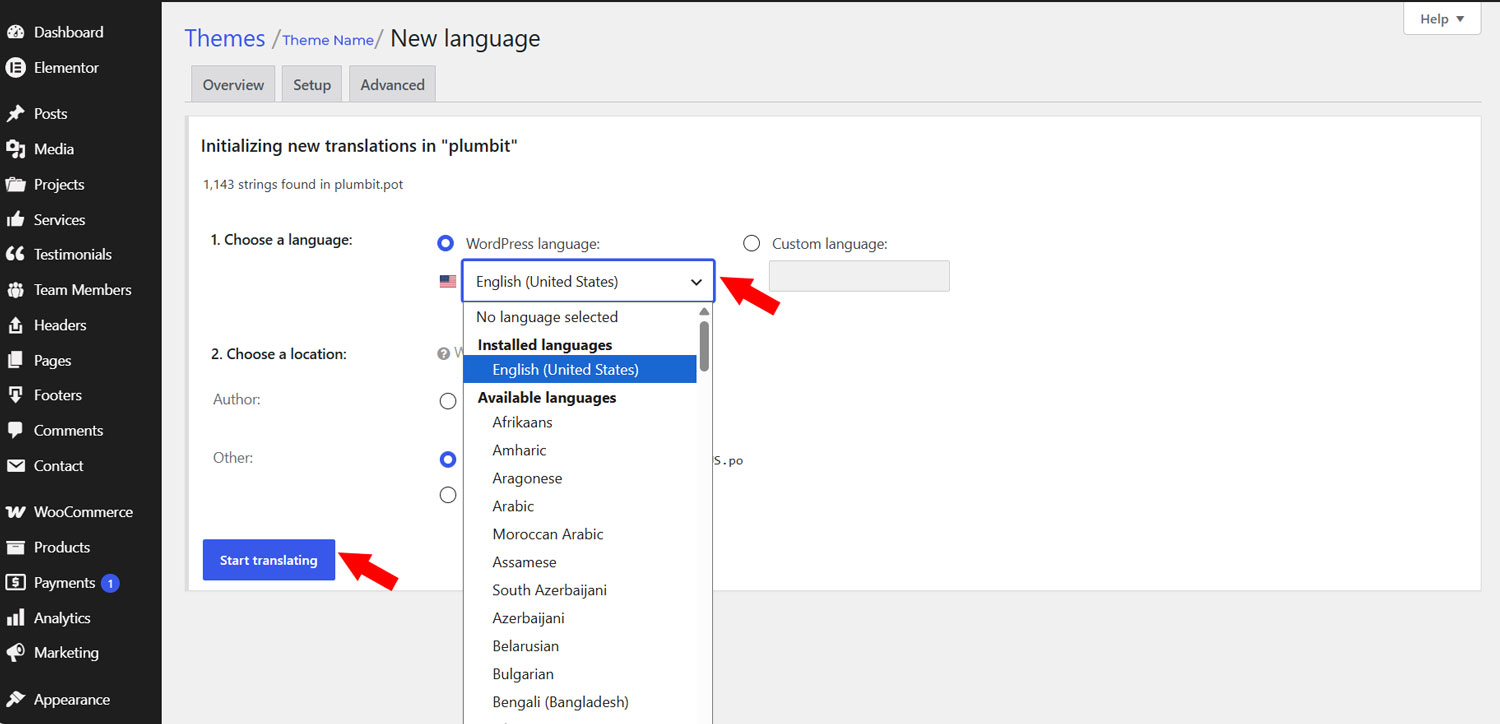1500x724 pixels.
Task: Click the Team Members group icon
Action: (x=15, y=290)
